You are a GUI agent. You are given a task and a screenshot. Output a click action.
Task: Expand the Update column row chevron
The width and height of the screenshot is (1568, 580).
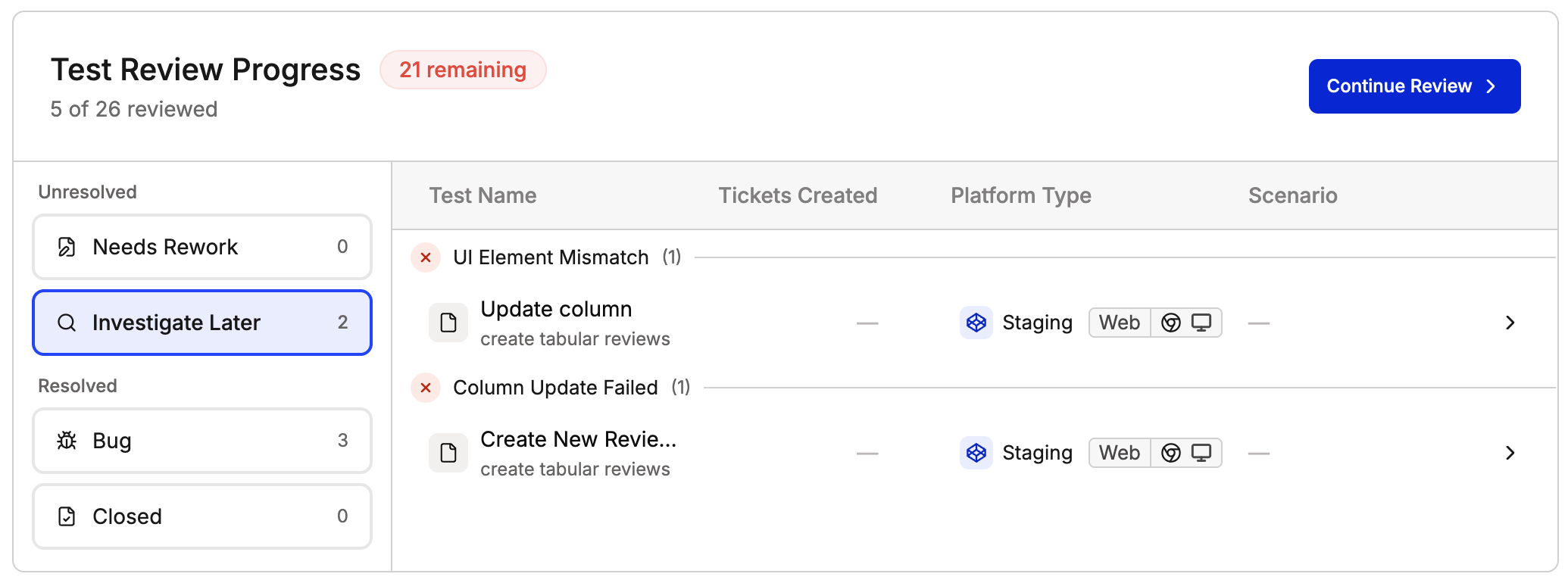point(1510,323)
